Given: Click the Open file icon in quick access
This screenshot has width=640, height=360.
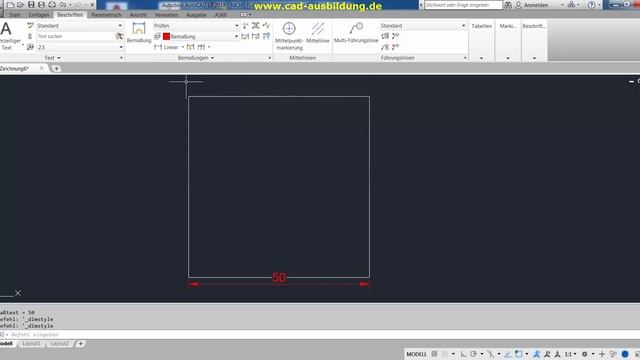Looking at the screenshot, I should 20,5.
